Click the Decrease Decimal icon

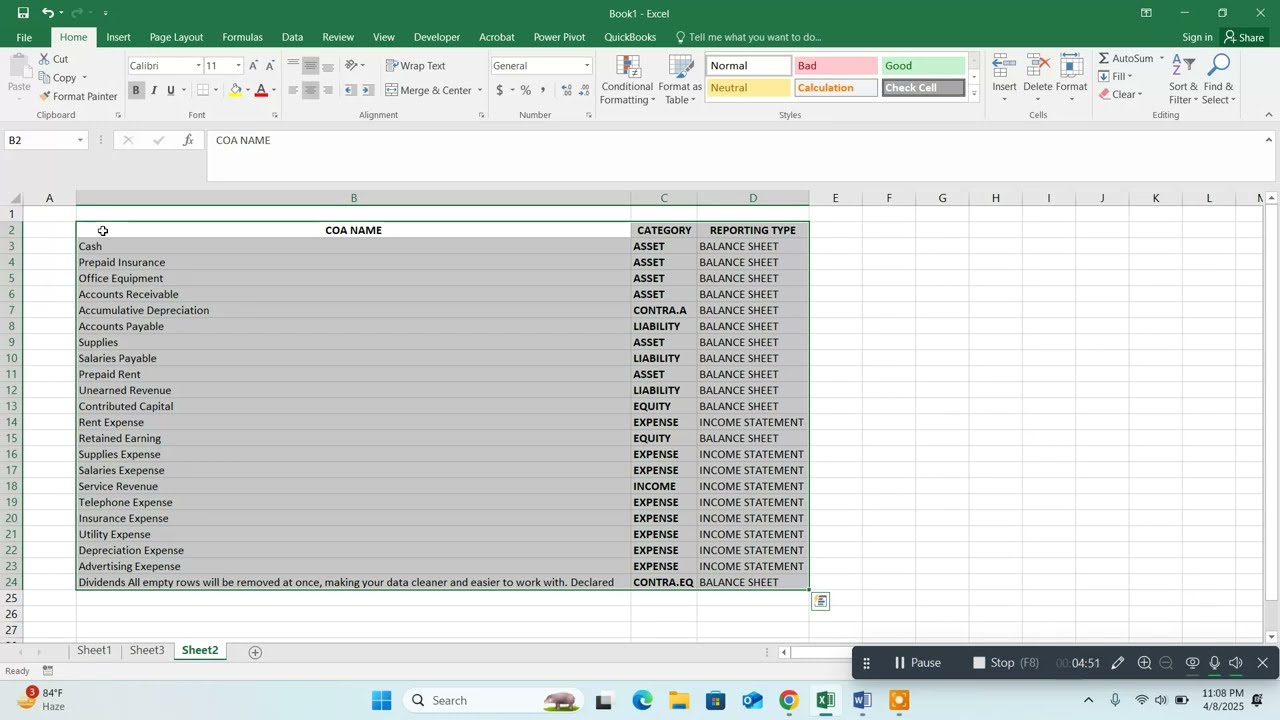pyautogui.click(x=584, y=90)
